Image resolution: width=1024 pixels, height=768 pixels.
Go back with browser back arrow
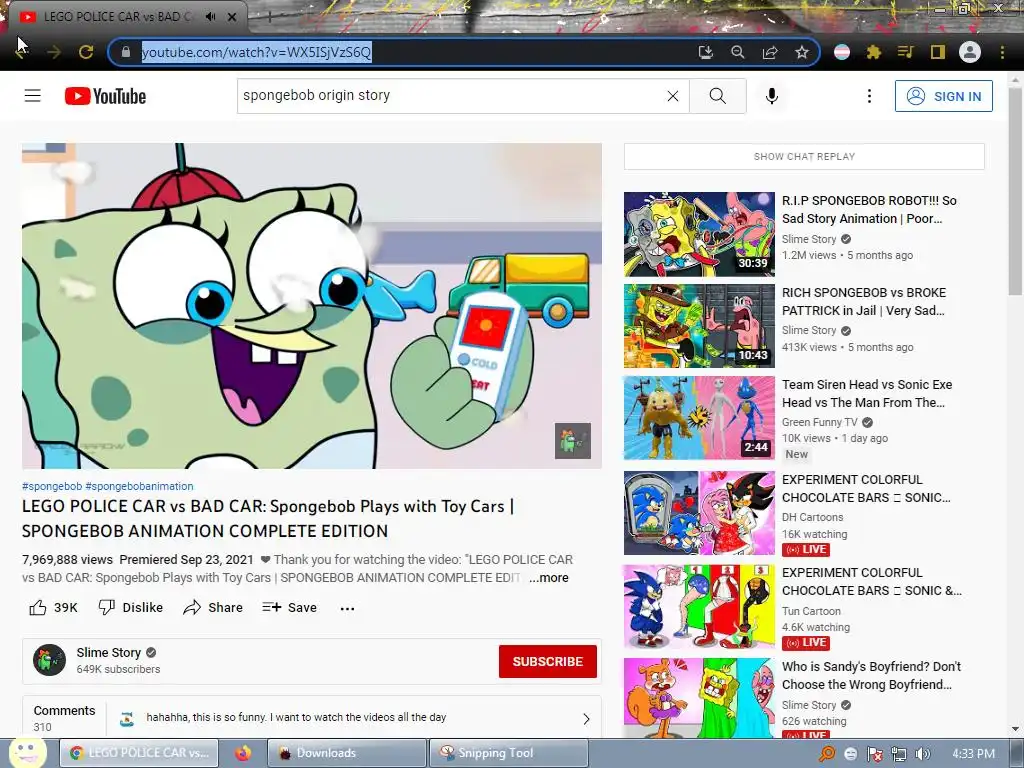22,52
